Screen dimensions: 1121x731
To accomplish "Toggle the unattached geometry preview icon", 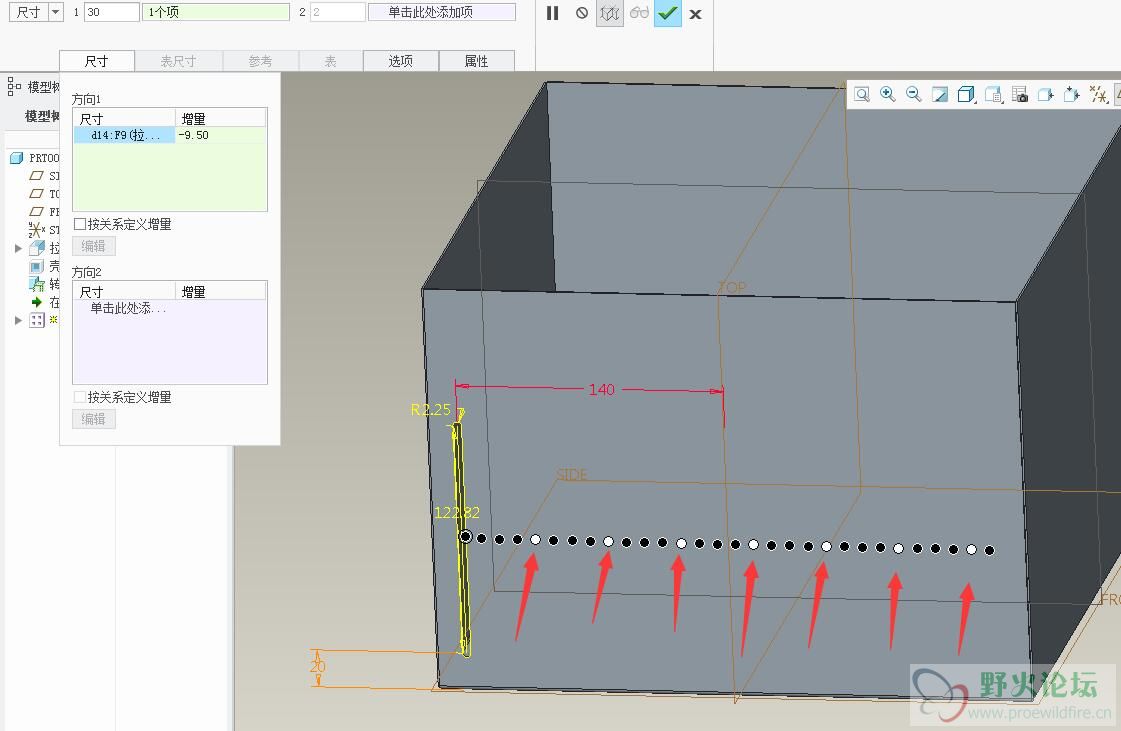I will pos(610,13).
